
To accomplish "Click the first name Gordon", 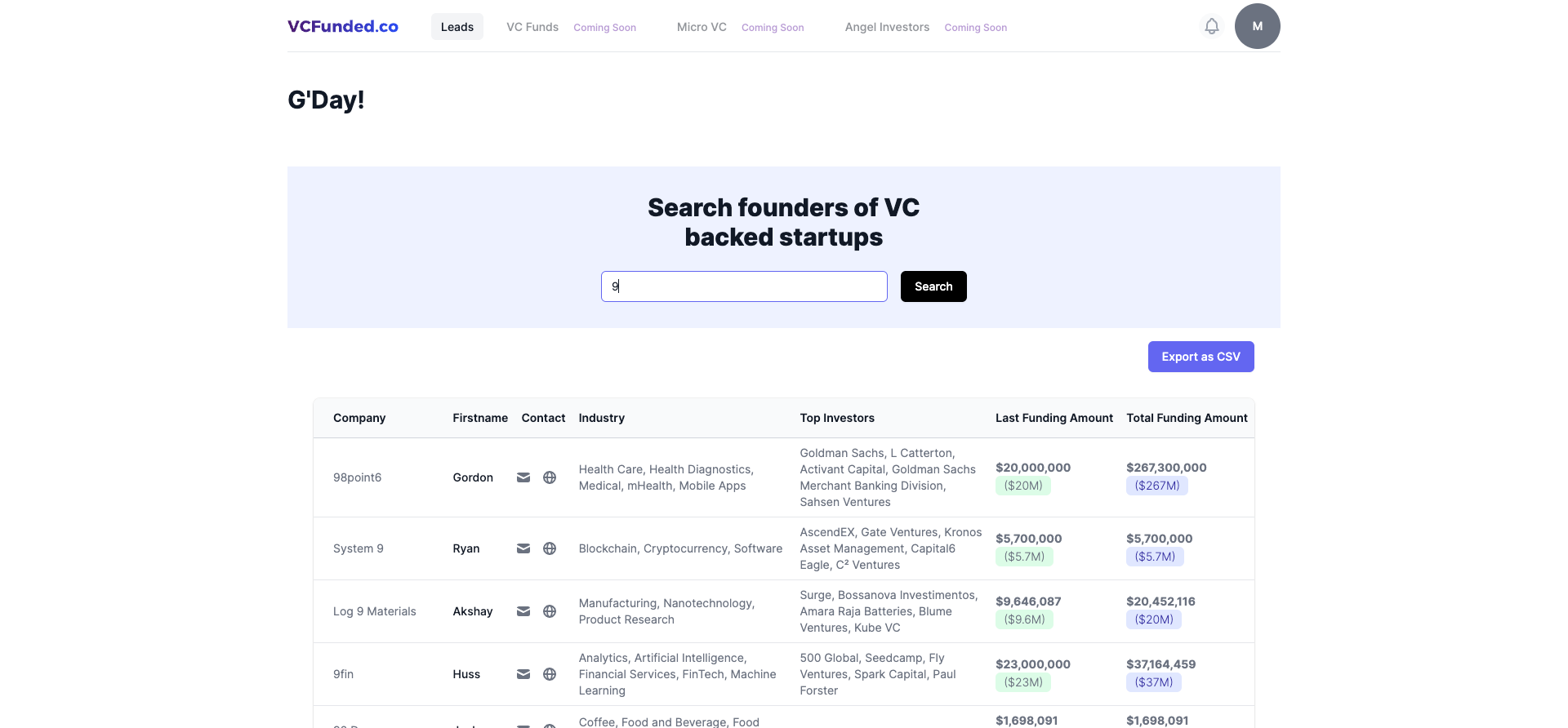I will 473,477.
